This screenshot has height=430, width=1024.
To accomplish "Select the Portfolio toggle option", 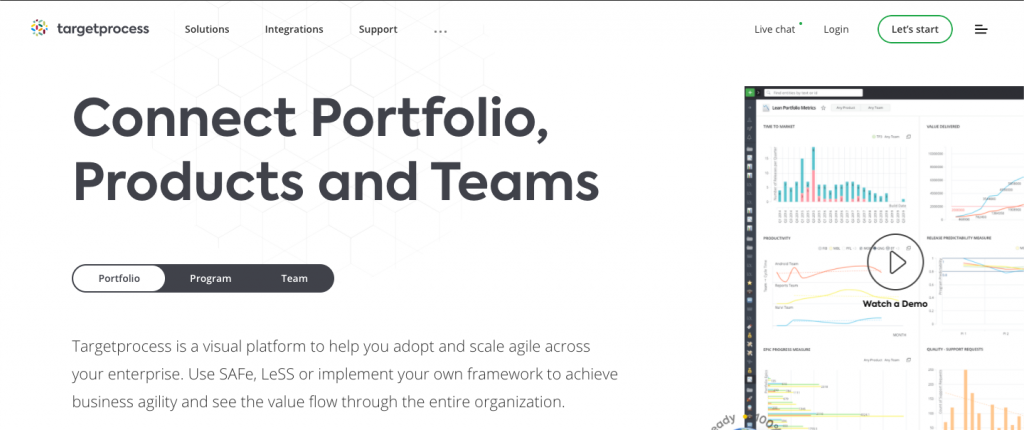I will 119,278.
